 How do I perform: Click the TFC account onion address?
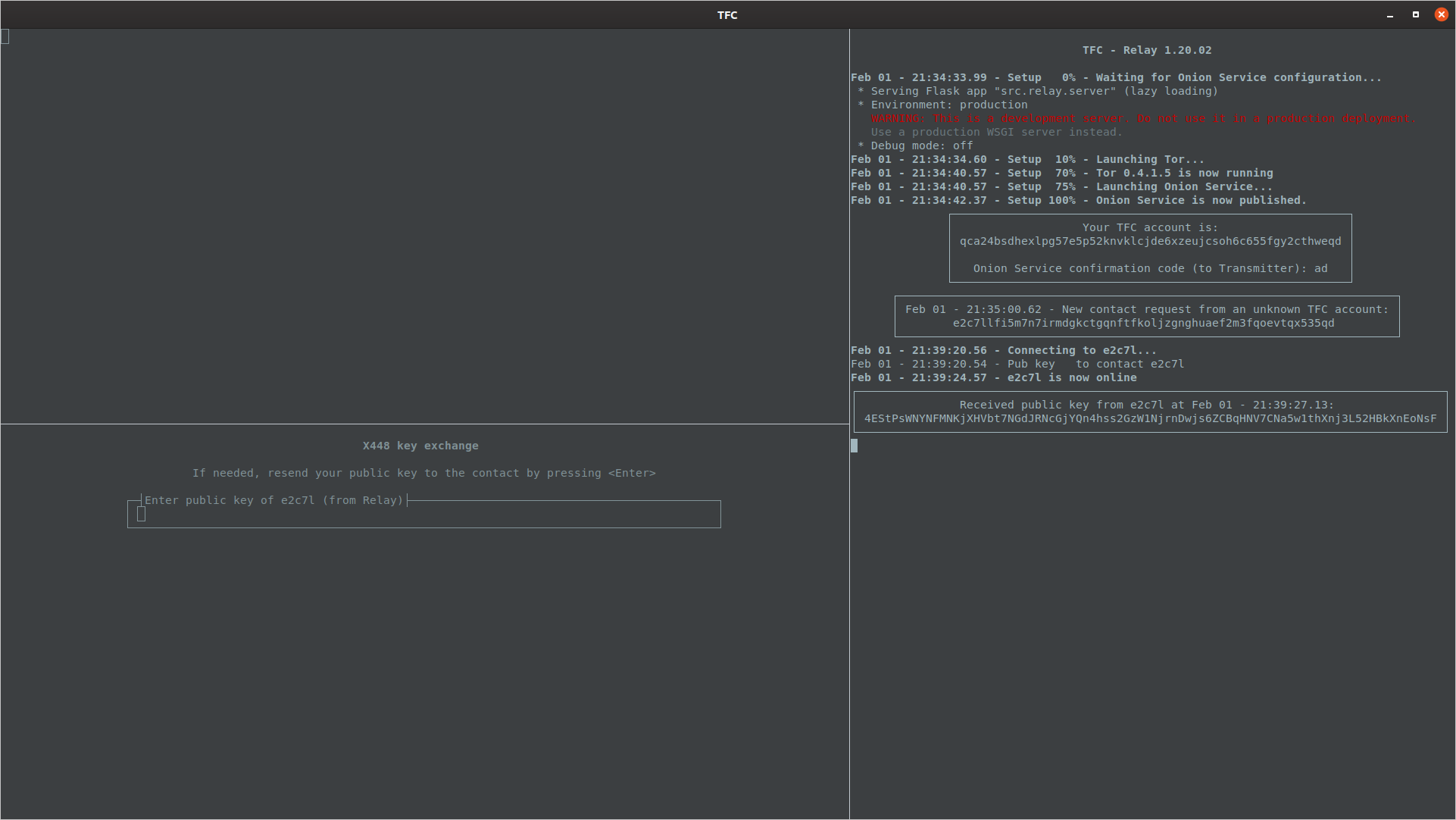coord(1150,241)
